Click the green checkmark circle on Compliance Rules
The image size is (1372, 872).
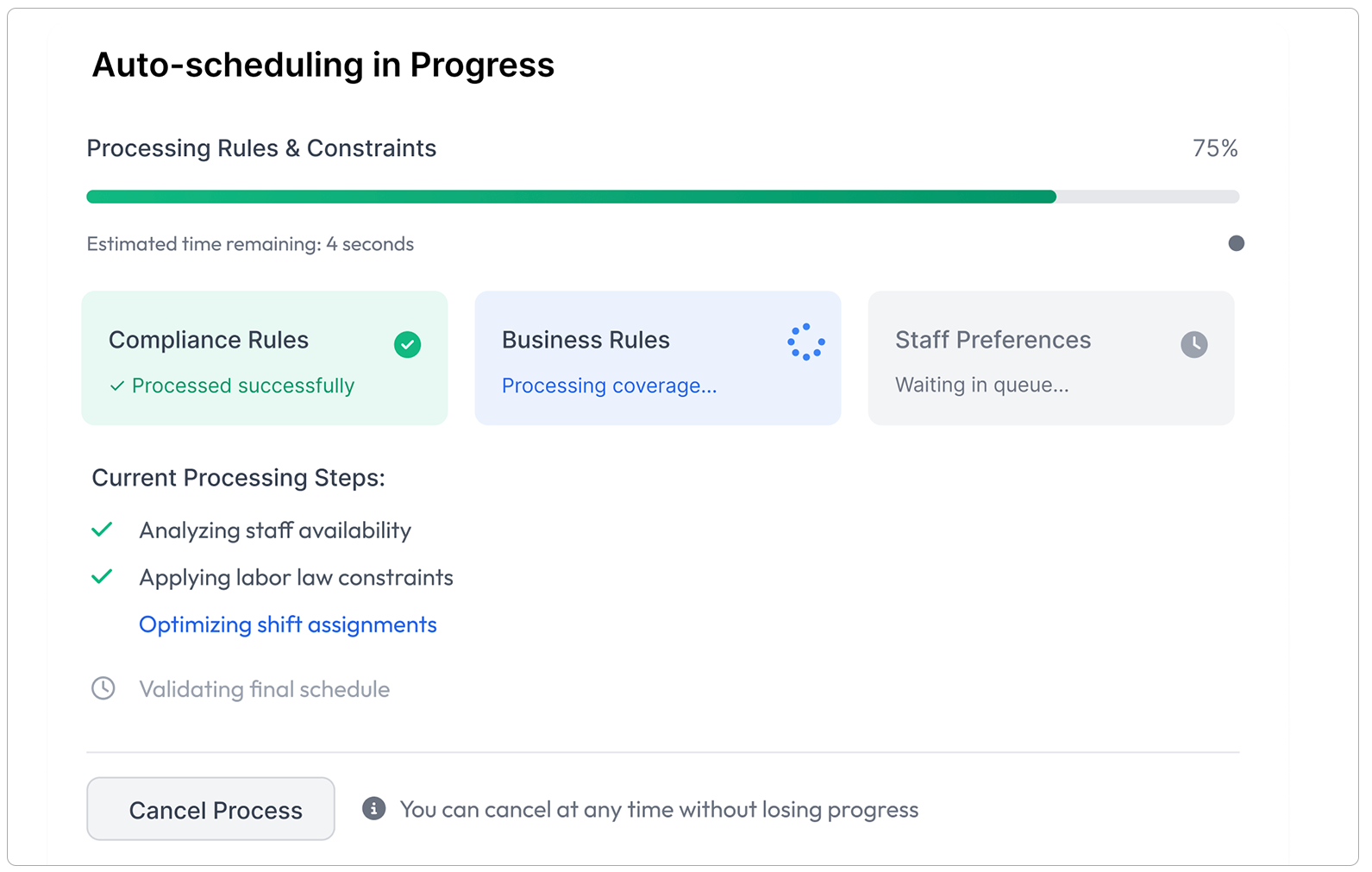tap(407, 344)
